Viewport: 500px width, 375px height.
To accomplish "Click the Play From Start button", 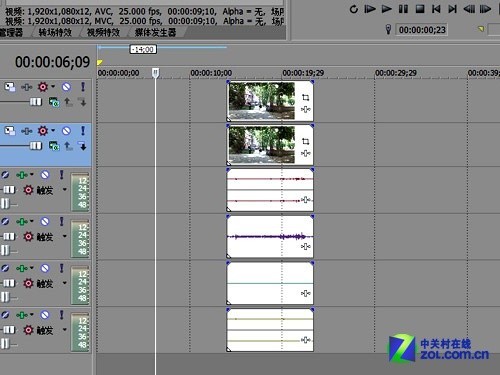I will [x=370, y=9].
